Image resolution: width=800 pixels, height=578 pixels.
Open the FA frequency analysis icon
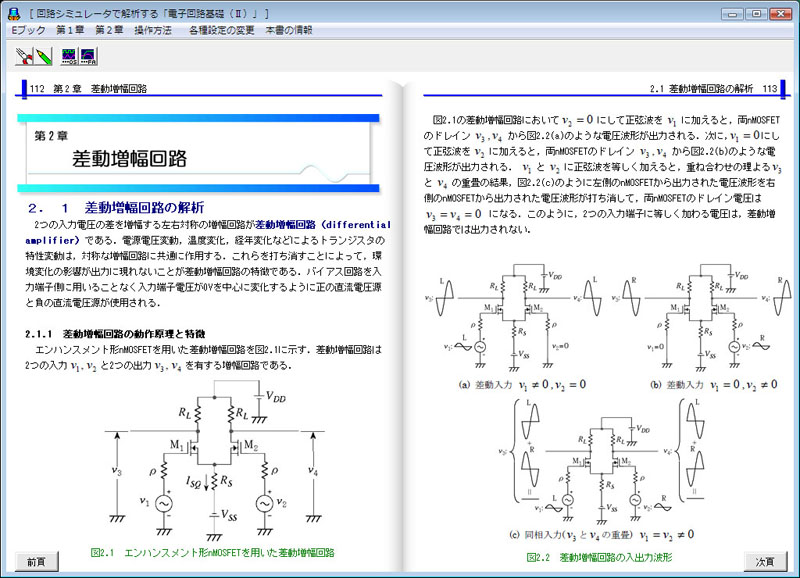coord(88,56)
